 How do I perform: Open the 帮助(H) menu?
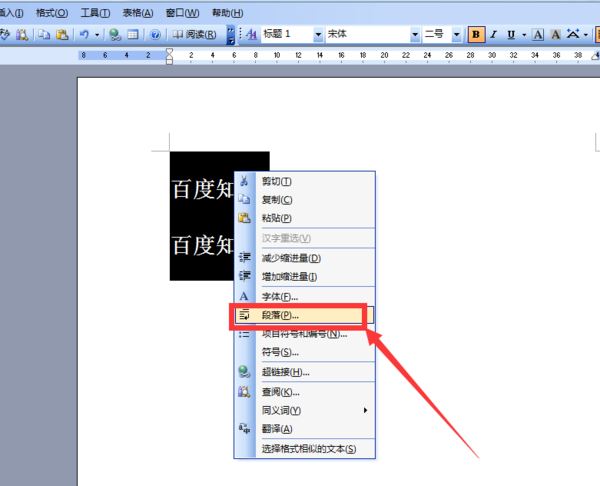point(227,13)
